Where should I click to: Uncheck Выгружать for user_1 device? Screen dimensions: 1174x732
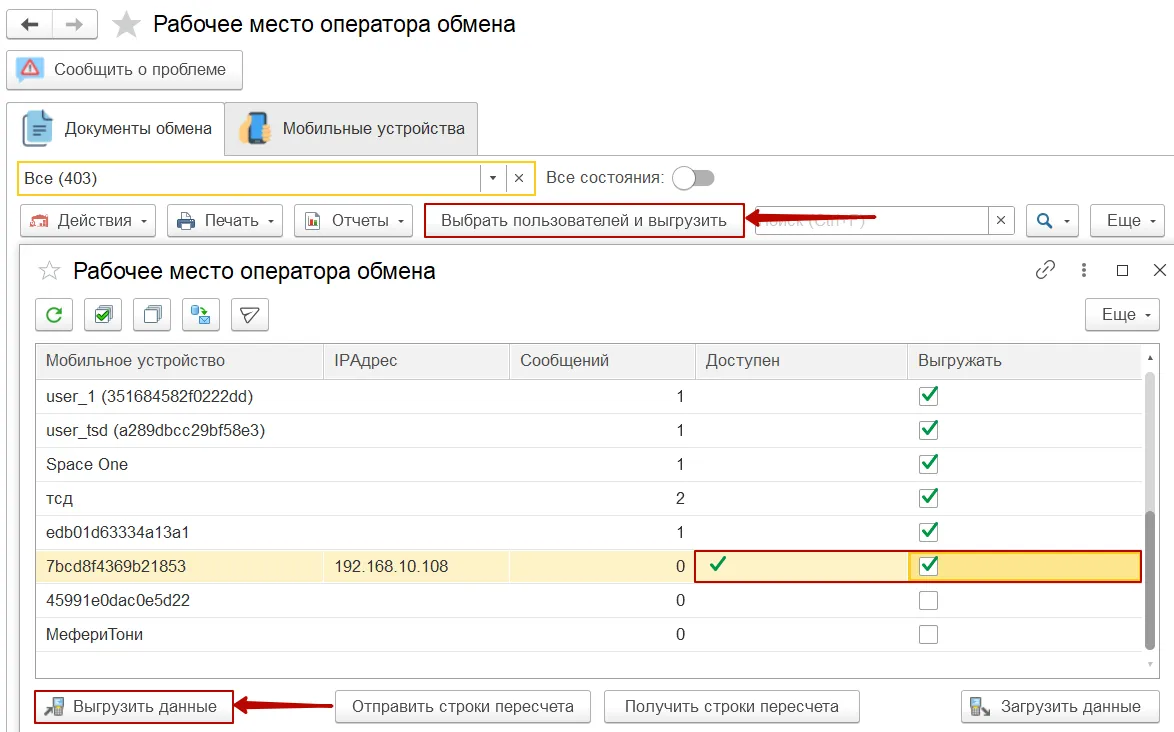[928, 396]
